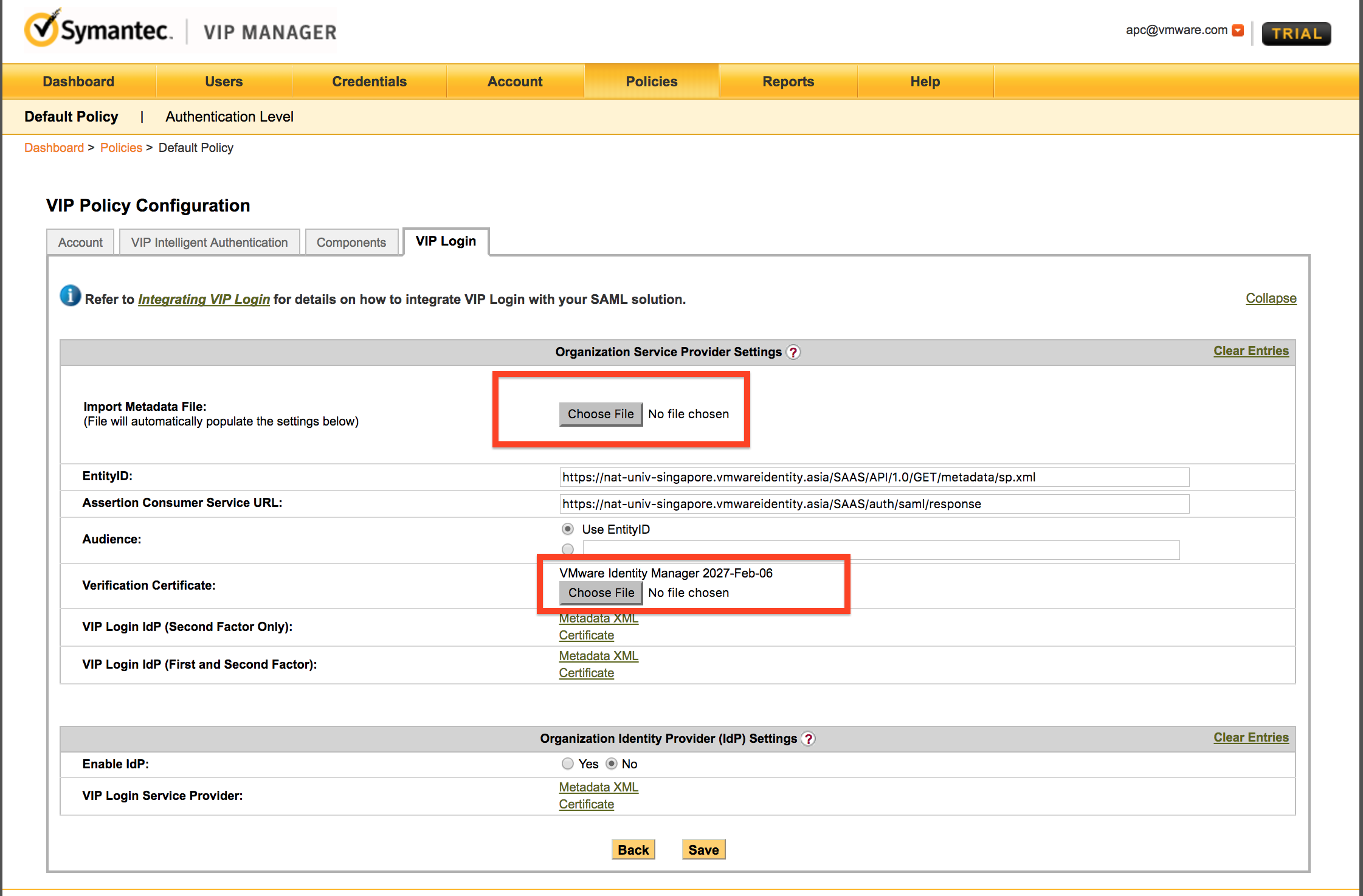
Task: Save the VIP policy configuration
Action: (703, 850)
